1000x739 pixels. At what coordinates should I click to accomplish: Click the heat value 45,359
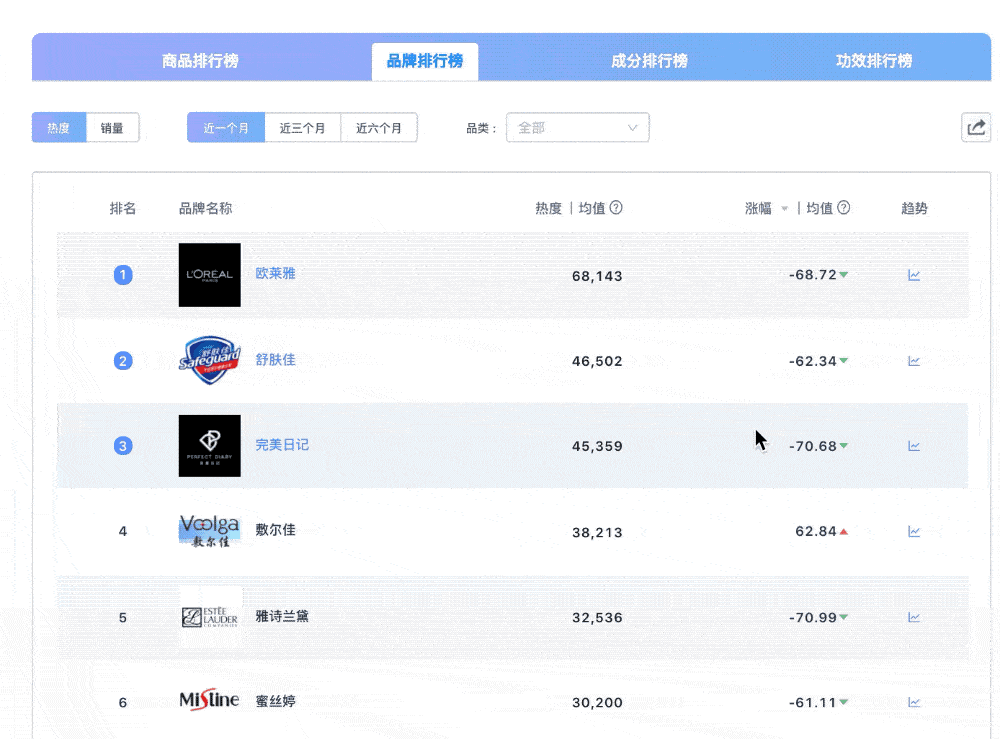[x=597, y=446]
